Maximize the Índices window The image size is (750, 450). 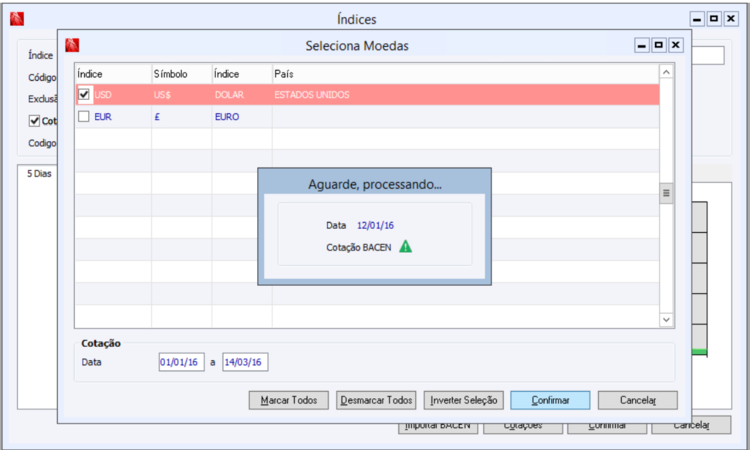[714, 19]
